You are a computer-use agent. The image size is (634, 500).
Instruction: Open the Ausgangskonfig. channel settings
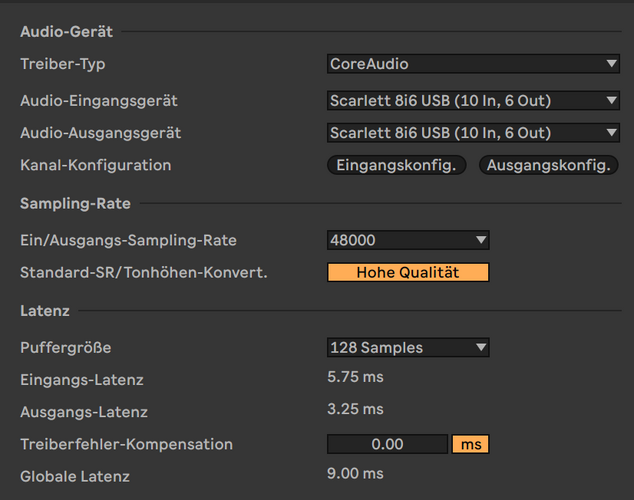549,165
